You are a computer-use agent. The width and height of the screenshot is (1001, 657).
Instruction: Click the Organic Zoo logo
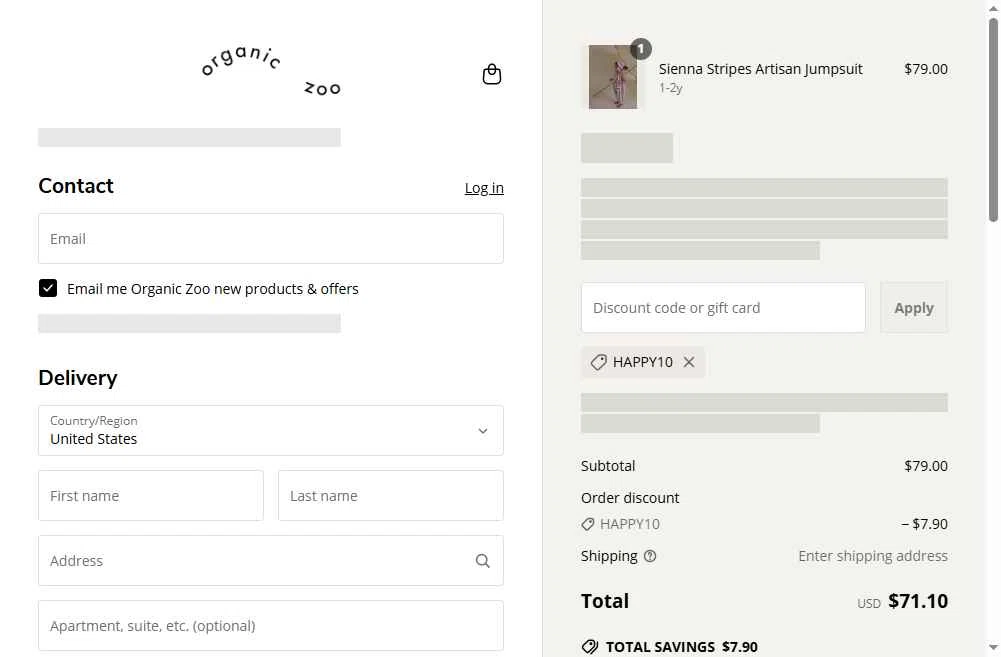271,70
